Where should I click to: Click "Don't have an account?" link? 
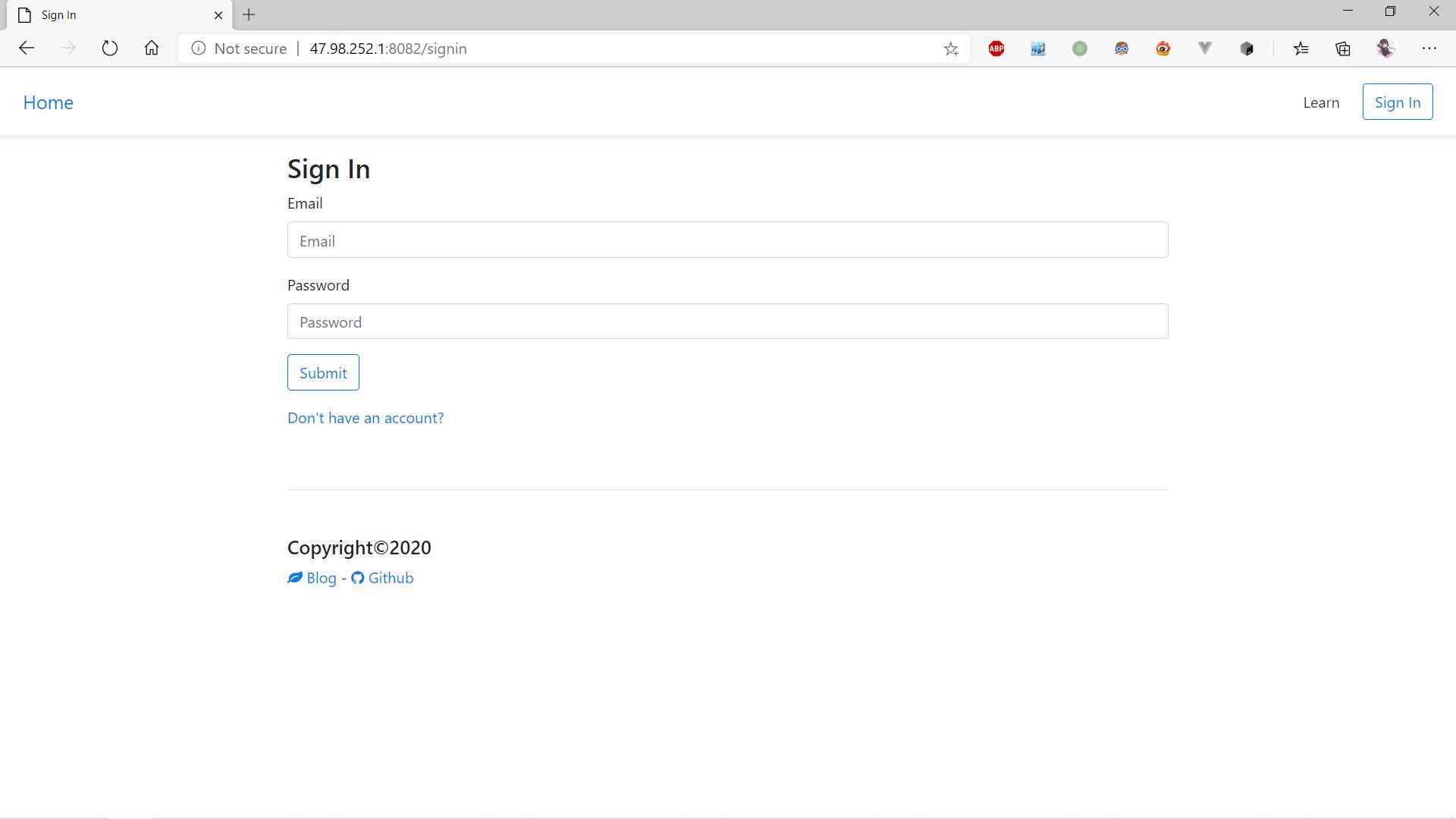(366, 418)
